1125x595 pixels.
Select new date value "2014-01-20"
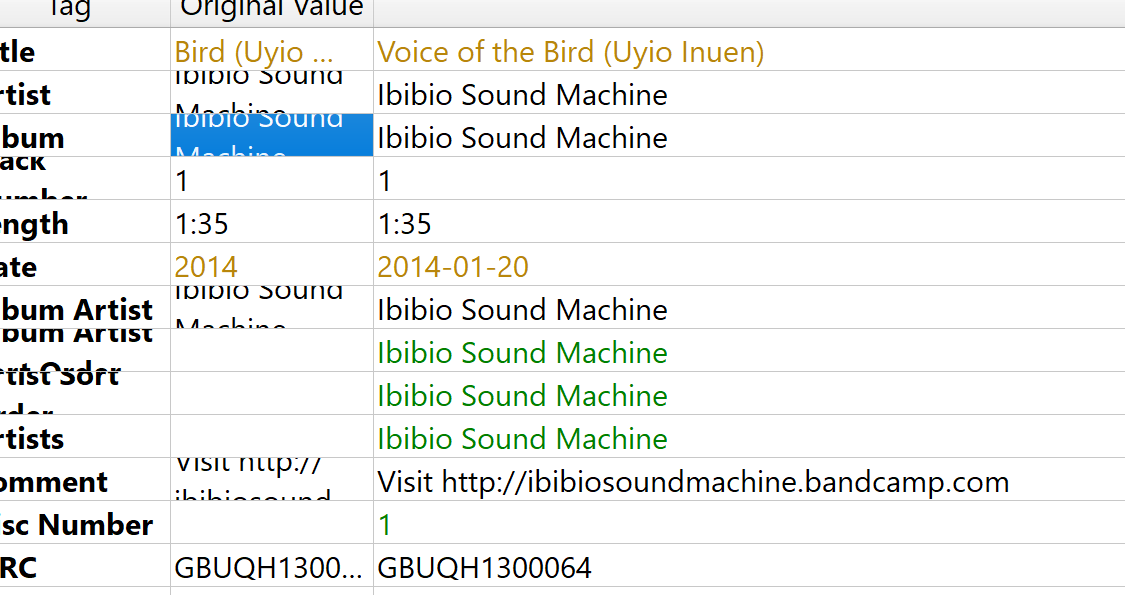pyautogui.click(x=453, y=267)
